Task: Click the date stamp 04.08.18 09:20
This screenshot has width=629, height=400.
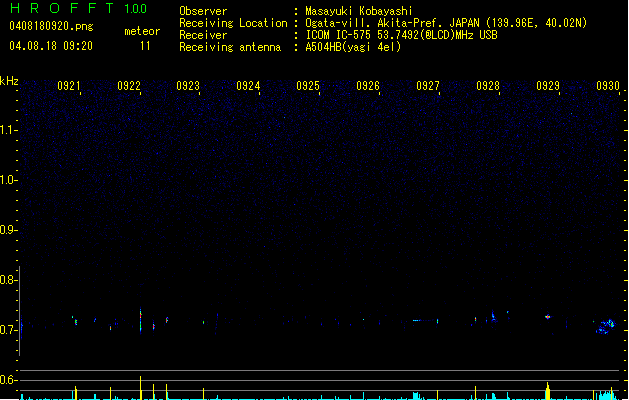Action: (51, 46)
